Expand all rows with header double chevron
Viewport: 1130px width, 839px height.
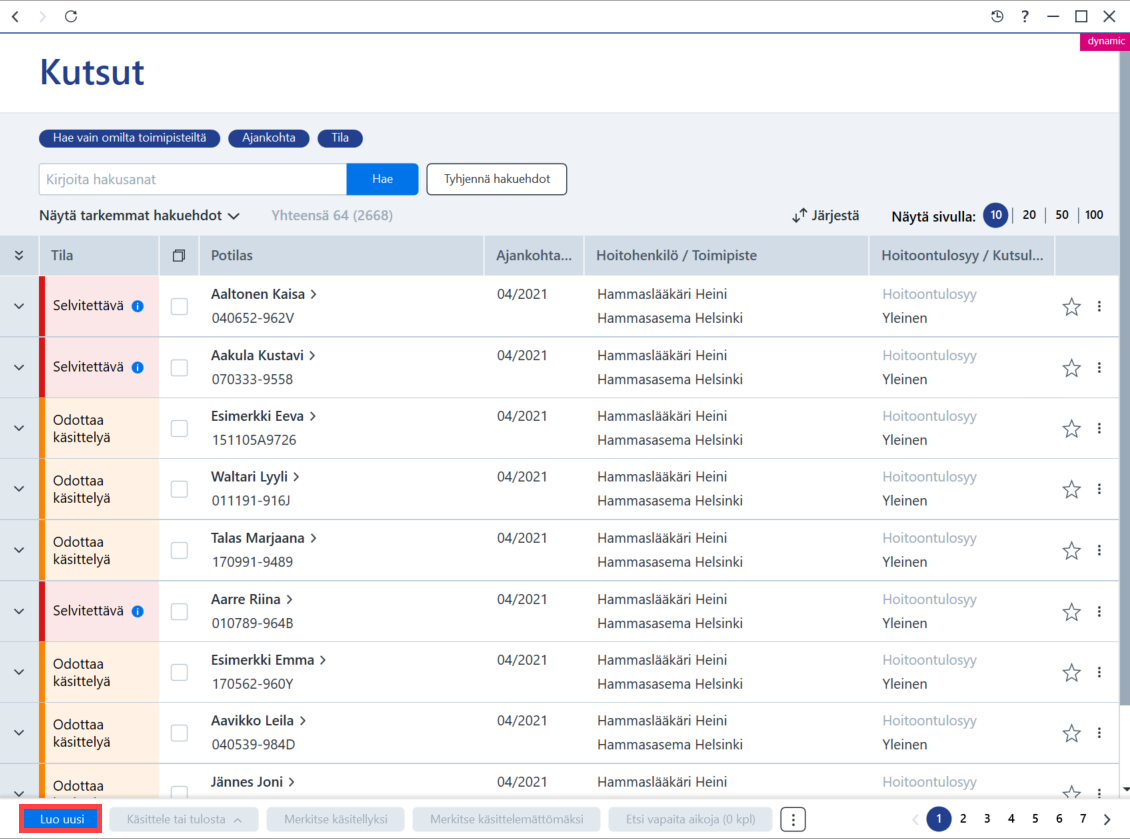(19, 255)
